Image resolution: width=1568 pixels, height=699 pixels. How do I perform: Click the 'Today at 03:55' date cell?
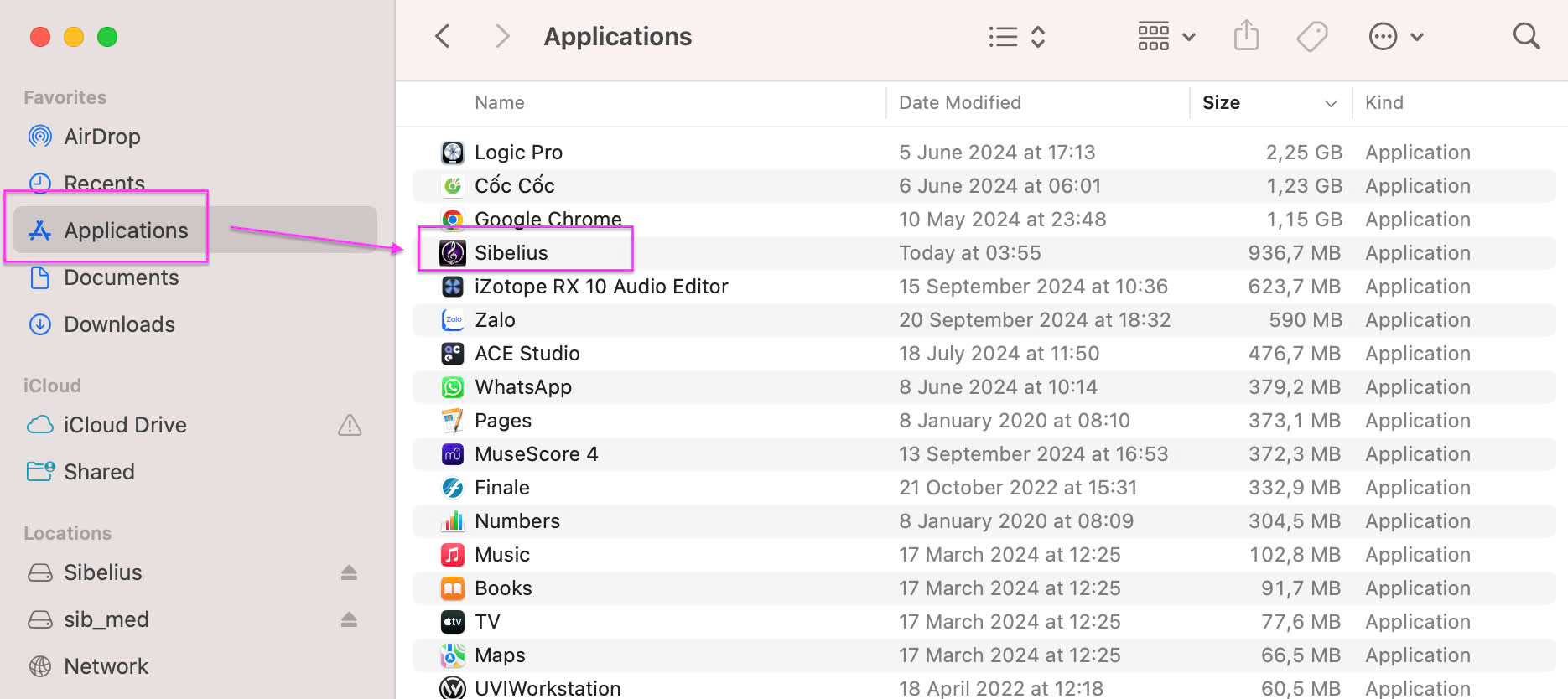970,253
